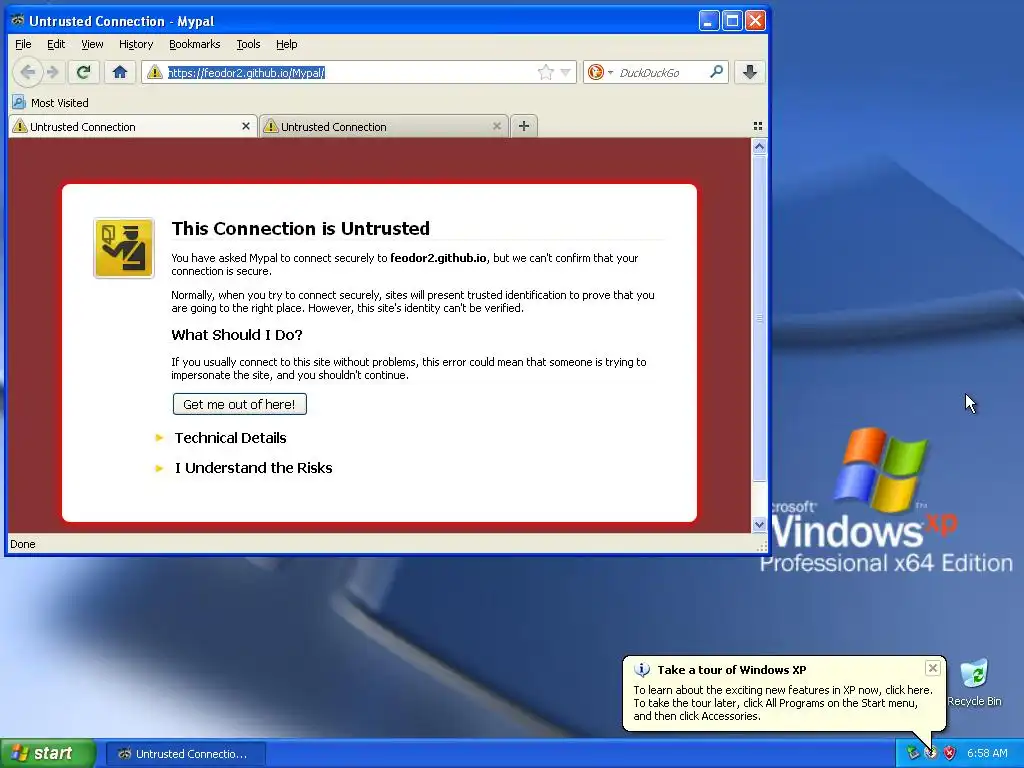The image size is (1024, 768).
Task: Click the page scrollbar down arrow
Action: (x=759, y=524)
